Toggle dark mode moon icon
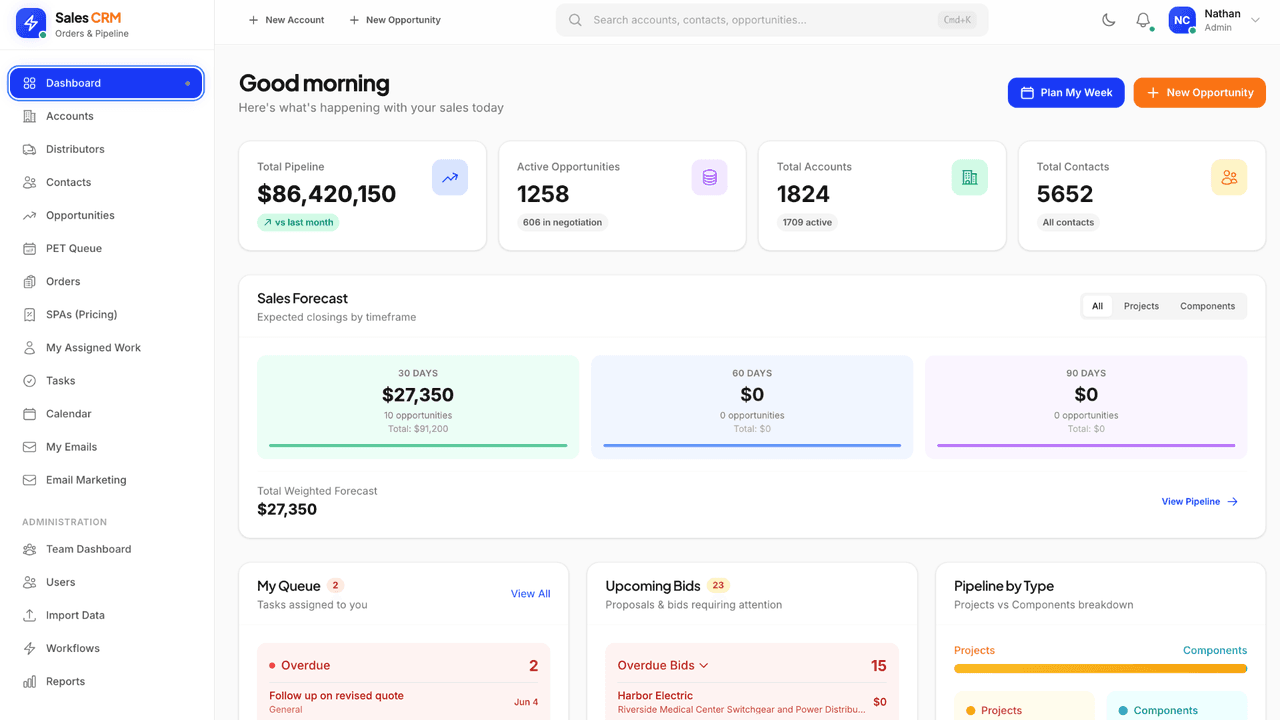 coord(1109,20)
